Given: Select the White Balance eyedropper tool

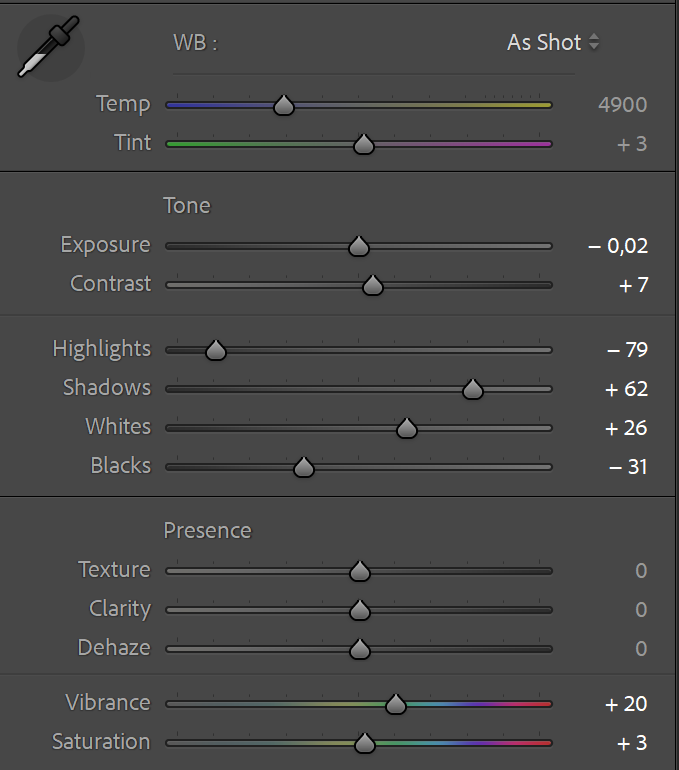Looking at the screenshot, I should pyautogui.click(x=47, y=48).
